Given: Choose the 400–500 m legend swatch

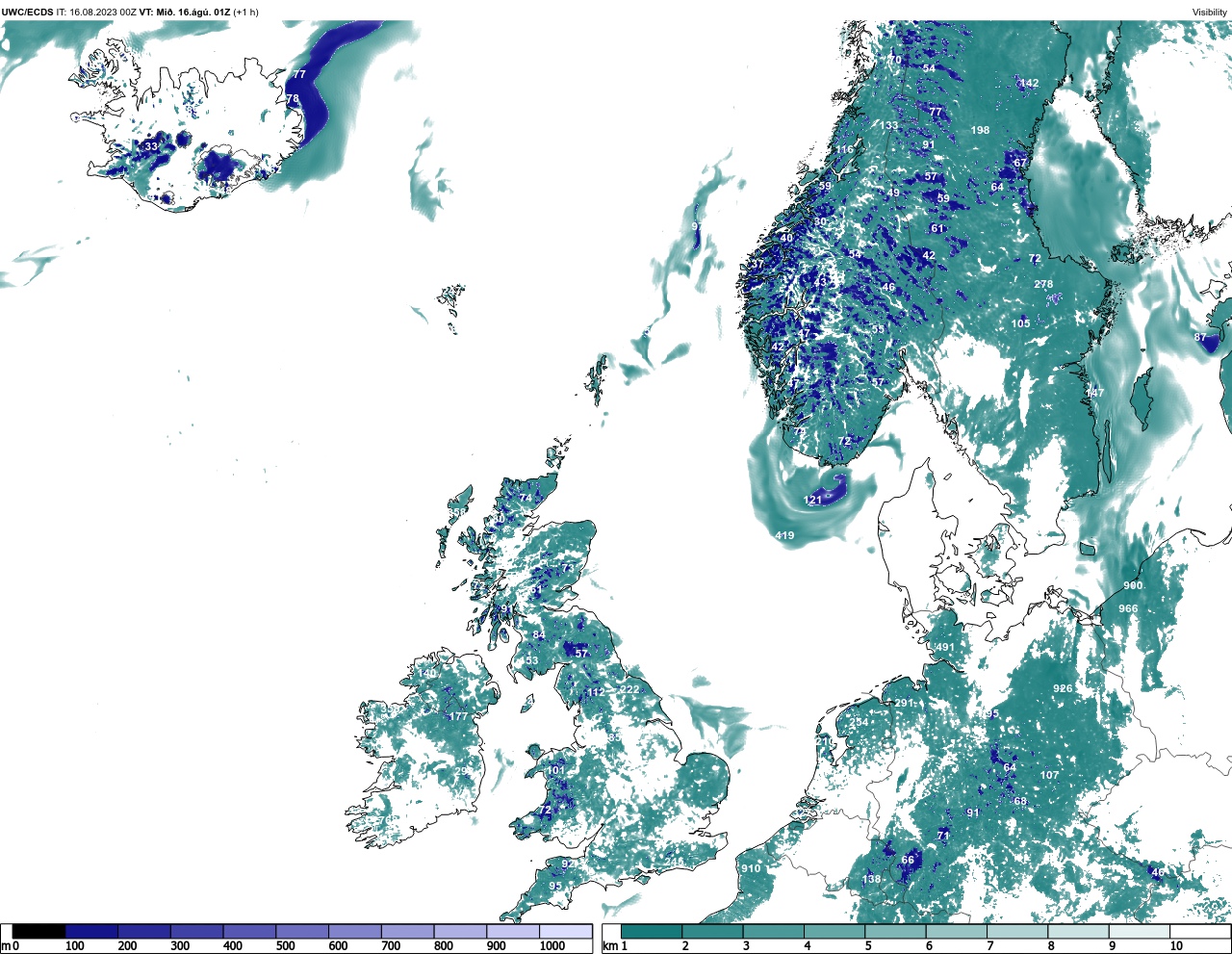Looking at the screenshot, I should pos(249,931).
